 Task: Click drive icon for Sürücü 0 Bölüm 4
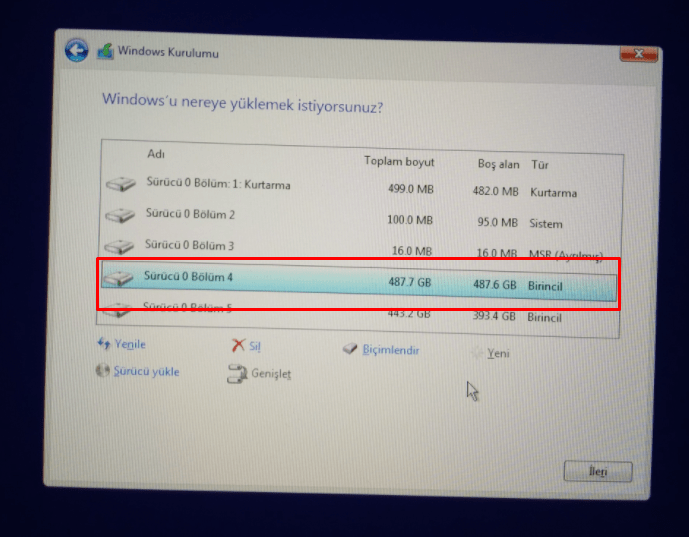pyautogui.click(x=118, y=278)
